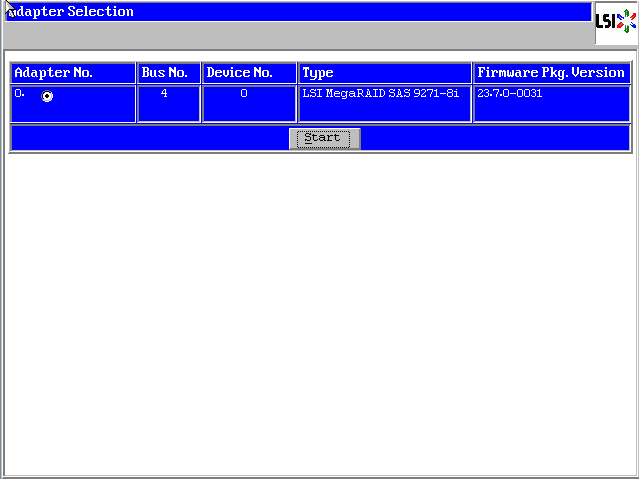Select the LSI MegaRAID SAS 9271-8i entry
Image resolution: width=639 pixels, height=479 pixels.
pyautogui.click(x=380, y=93)
